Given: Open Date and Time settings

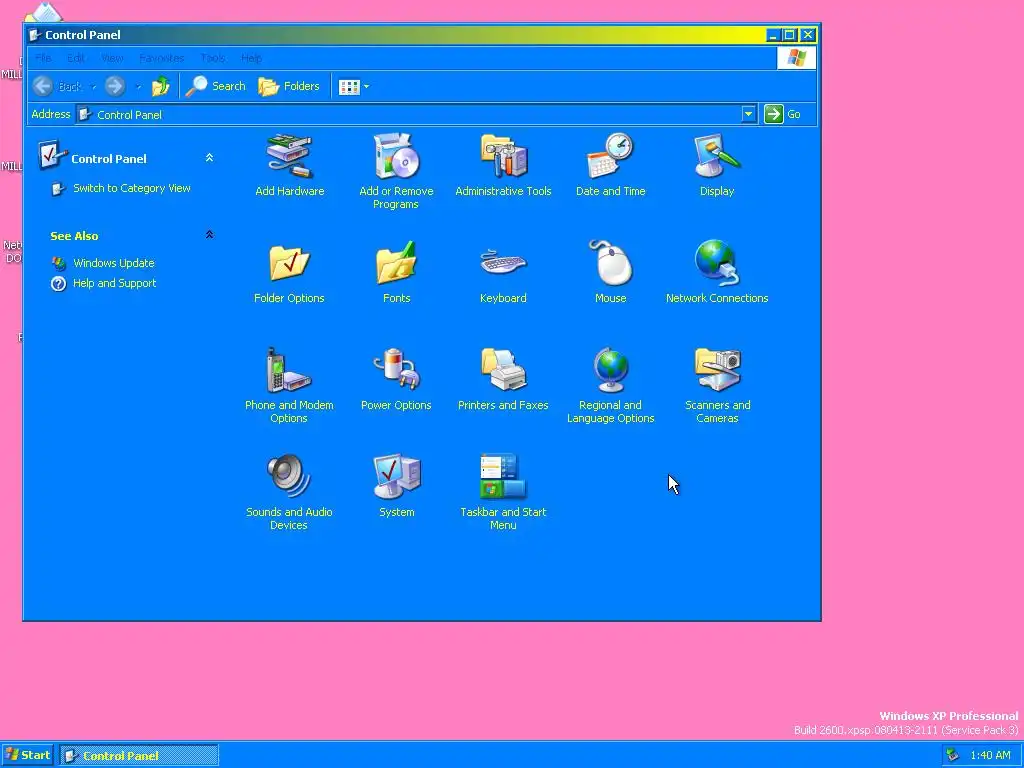Looking at the screenshot, I should pos(610,165).
